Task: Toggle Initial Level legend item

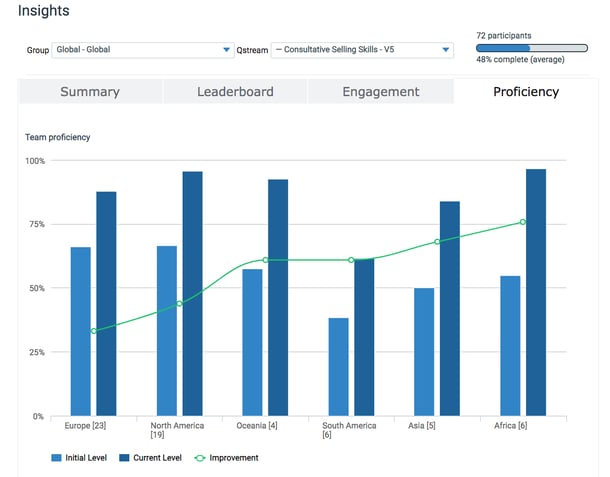Action: [x=83, y=458]
